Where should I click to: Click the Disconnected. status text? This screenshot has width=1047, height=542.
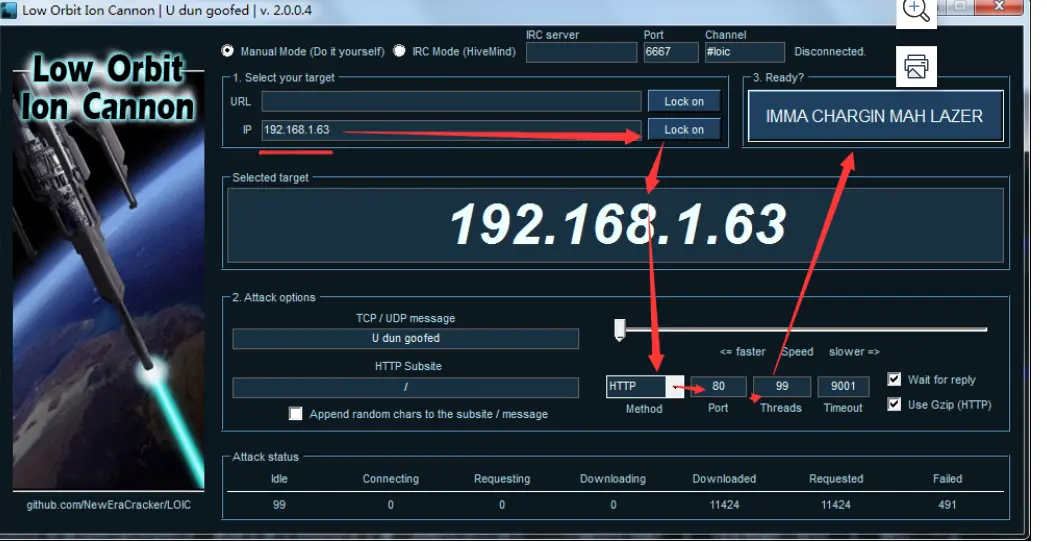[x=830, y=51]
